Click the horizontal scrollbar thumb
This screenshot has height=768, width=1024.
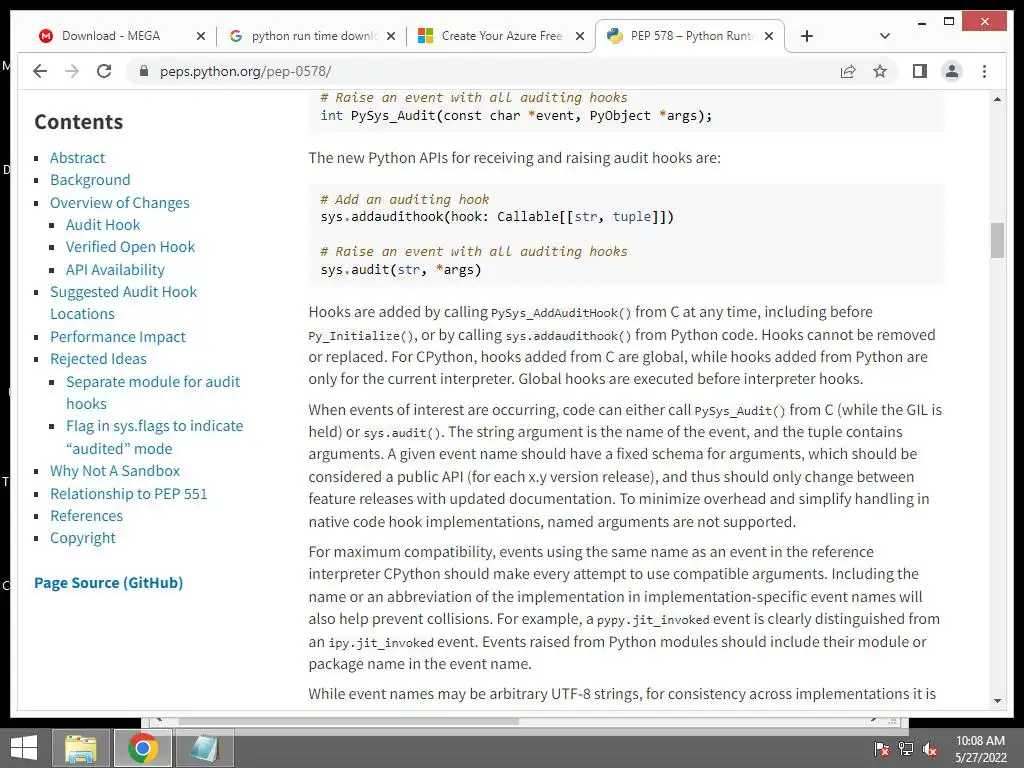click(348, 722)
